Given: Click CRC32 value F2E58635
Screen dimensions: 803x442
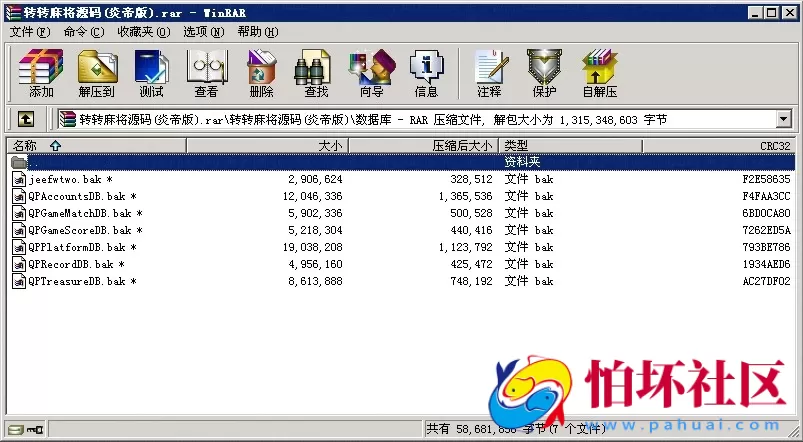Looking at the screenshot, I should (x=767, y=179).
